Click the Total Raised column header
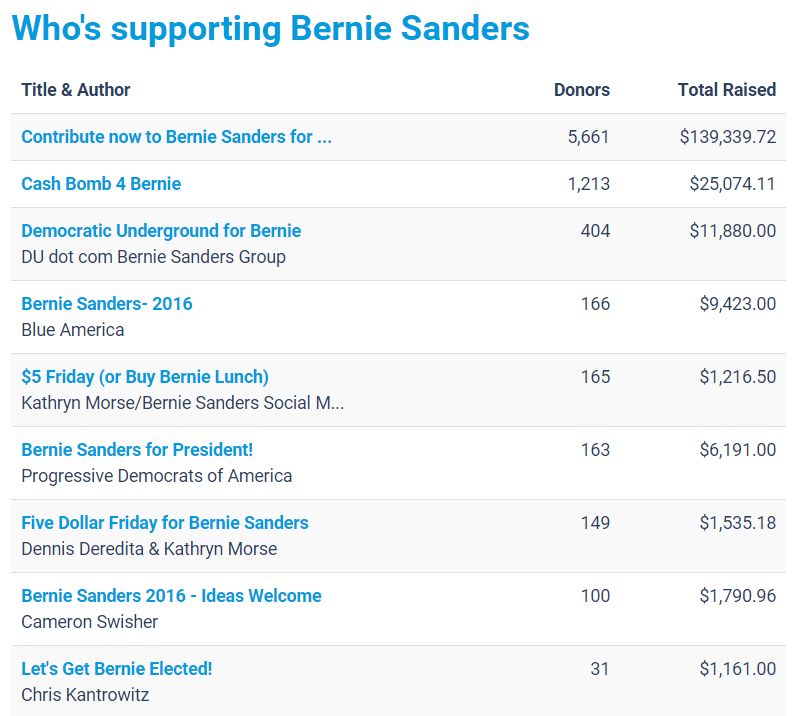 [x=726, y=90]
